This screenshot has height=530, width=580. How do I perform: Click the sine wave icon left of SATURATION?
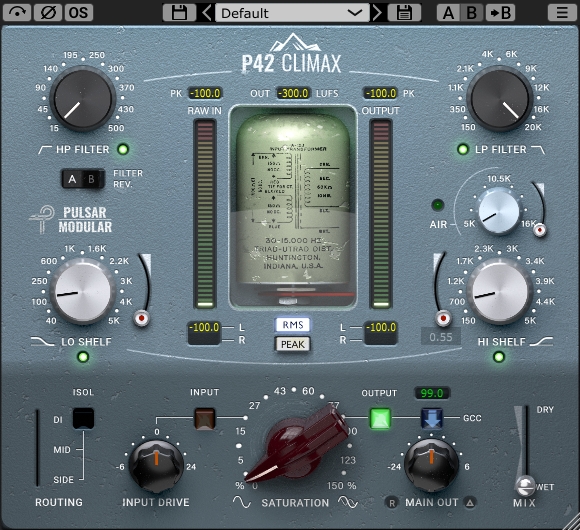point(242,502)
